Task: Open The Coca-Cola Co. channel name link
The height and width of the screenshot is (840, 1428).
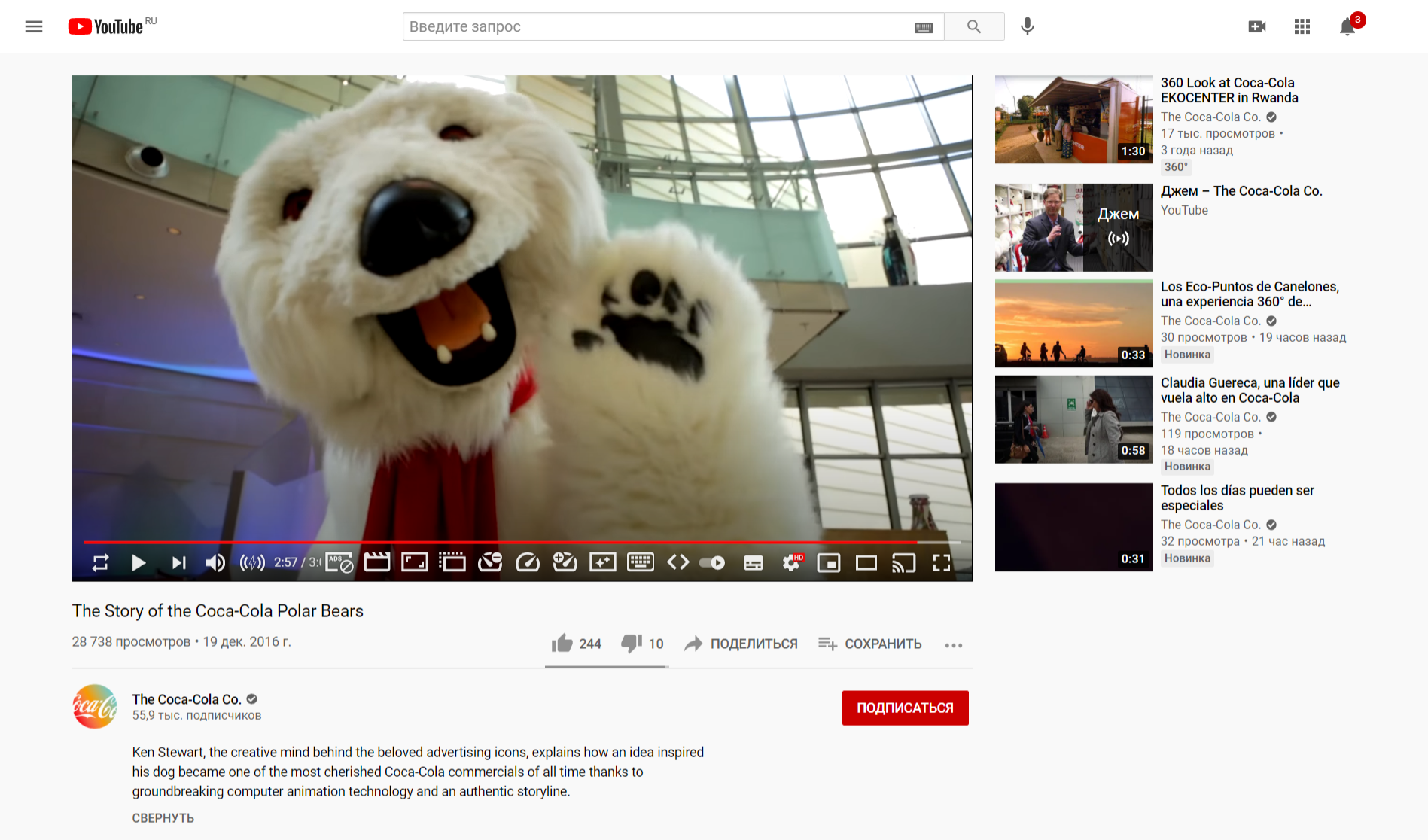Action: coord(187,699)
